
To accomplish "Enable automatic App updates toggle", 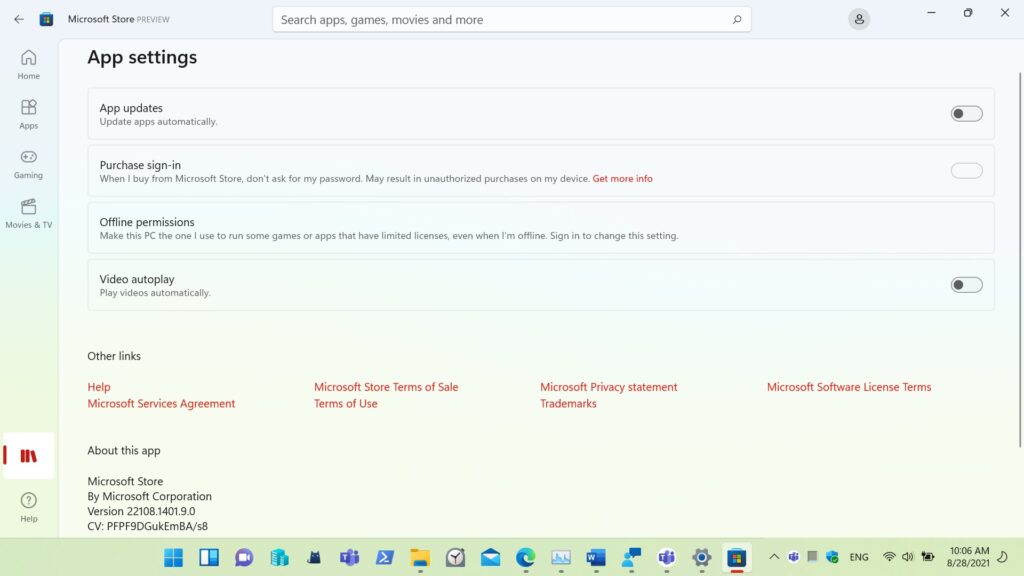I will [966, 114].
